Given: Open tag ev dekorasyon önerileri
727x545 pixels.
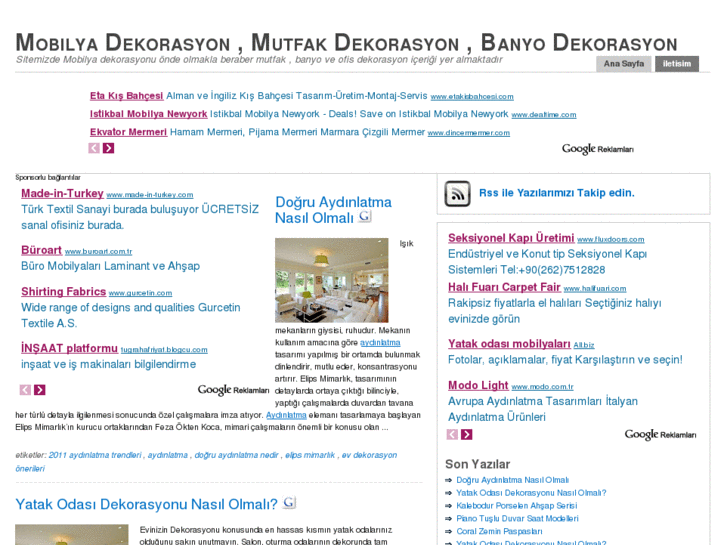Looking at the screenshot, I should [x=206, y=462].
